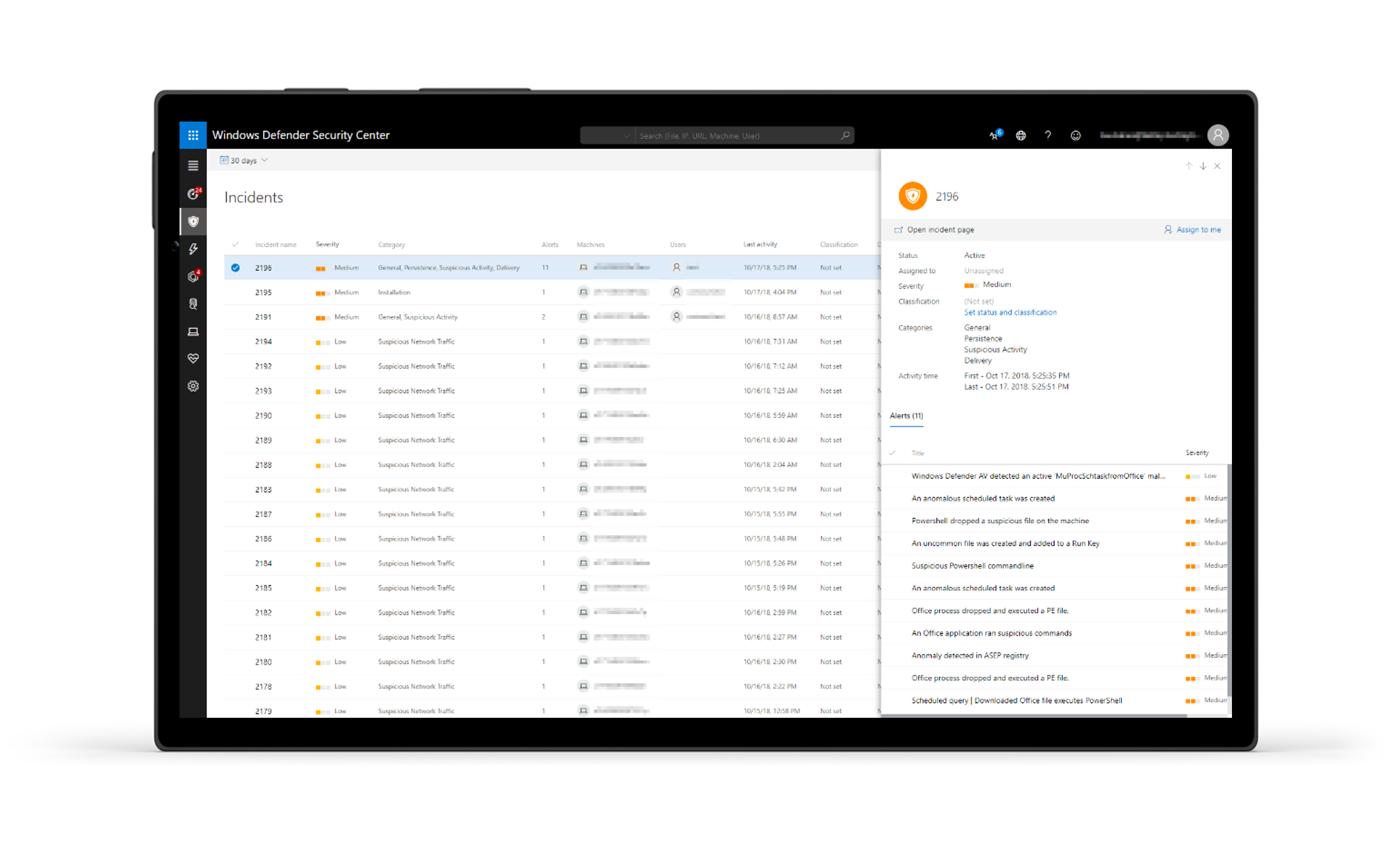Click the globe icon in header
Screen dimensions: 1391x868
click(x=1020, y=136)
